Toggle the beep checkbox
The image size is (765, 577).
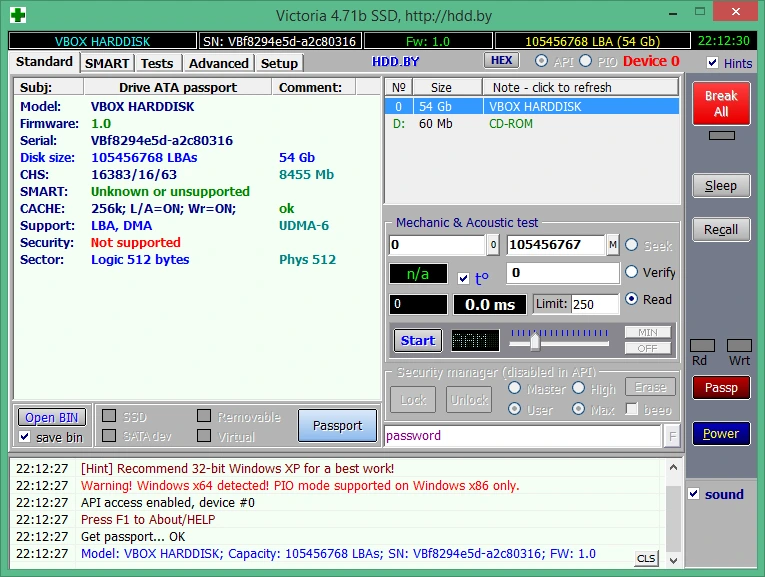(x=632, y=409)
